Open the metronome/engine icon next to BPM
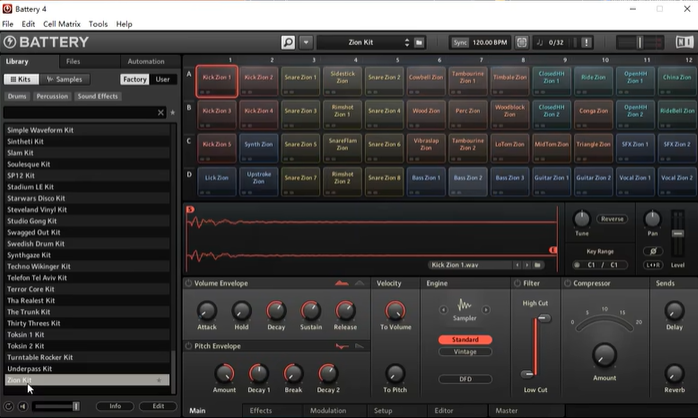This screenshot has height=418, width=698. 521,43
